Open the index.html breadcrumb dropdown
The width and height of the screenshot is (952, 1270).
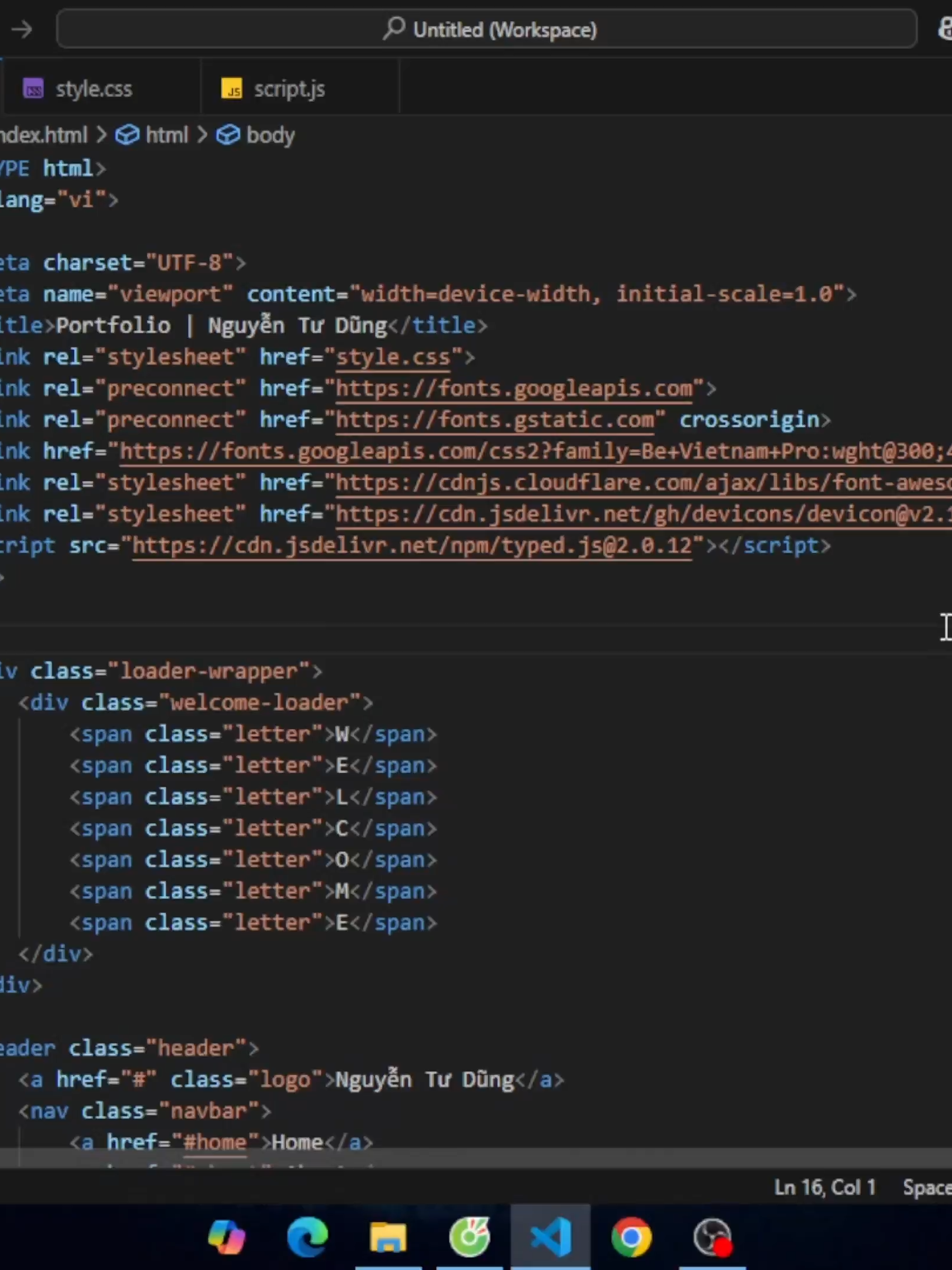pyautogui.click(x=44, y=135)
